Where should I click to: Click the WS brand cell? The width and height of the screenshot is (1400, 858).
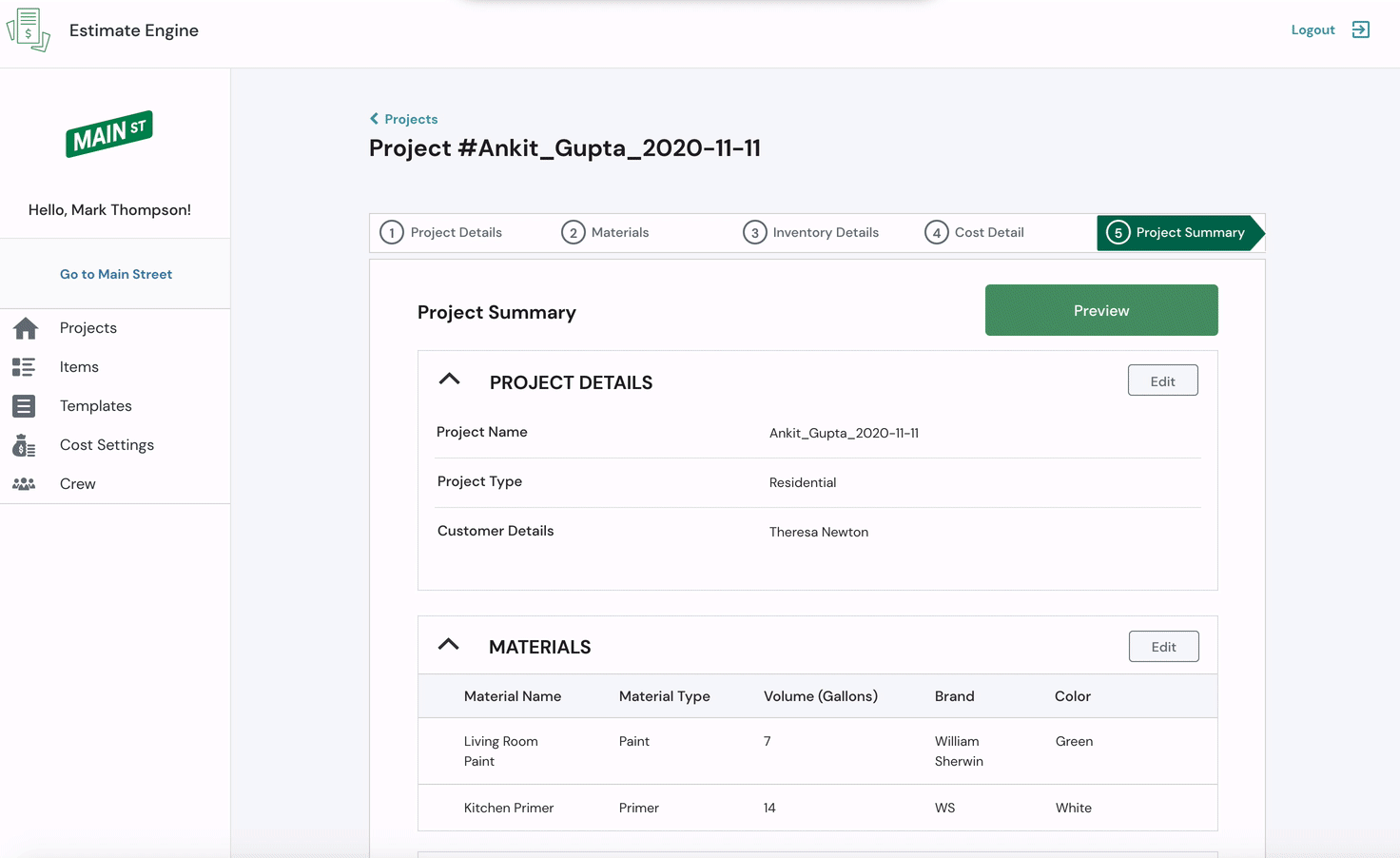coord(944,808)
